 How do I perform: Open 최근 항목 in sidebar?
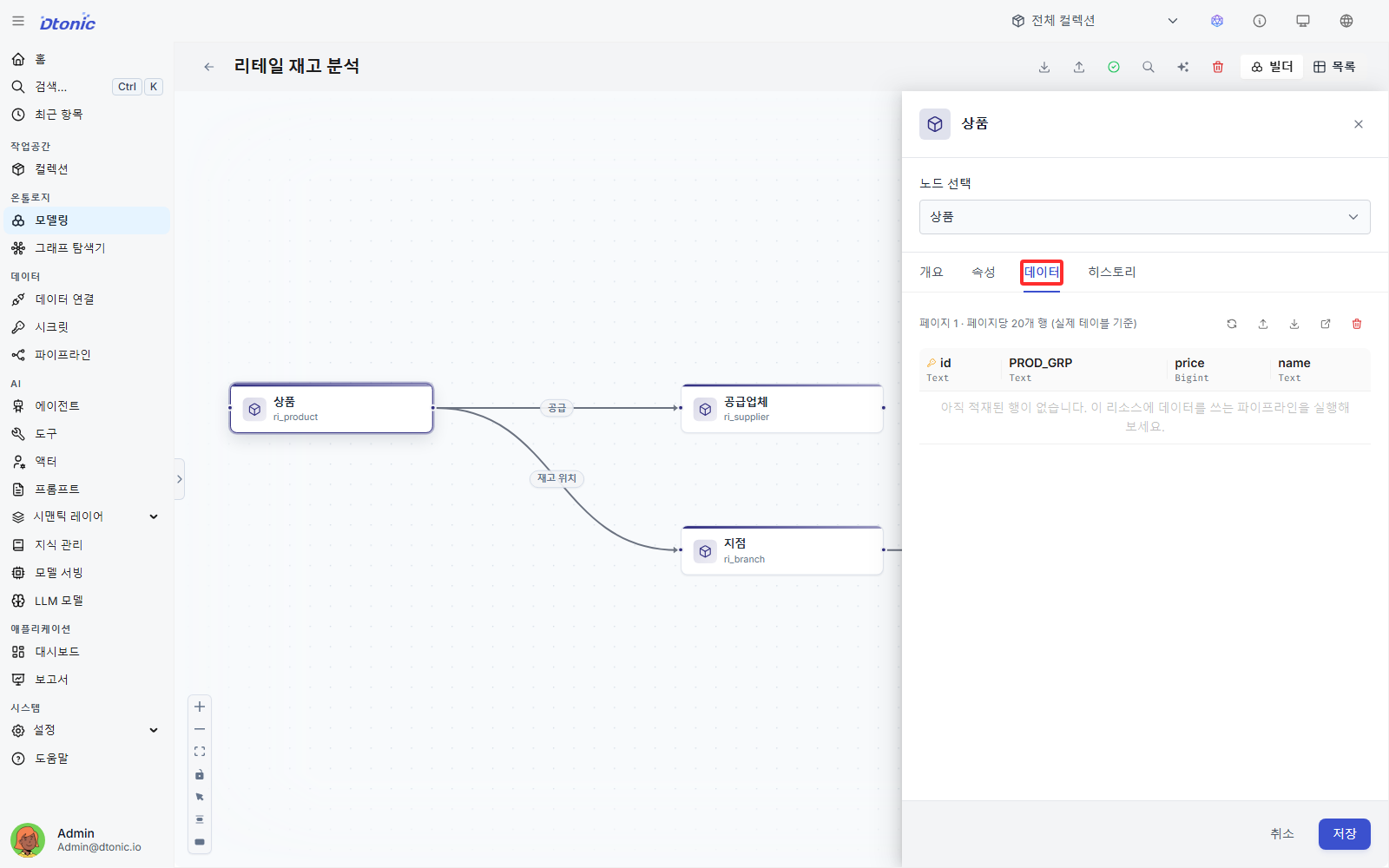(x=87, y=115)
